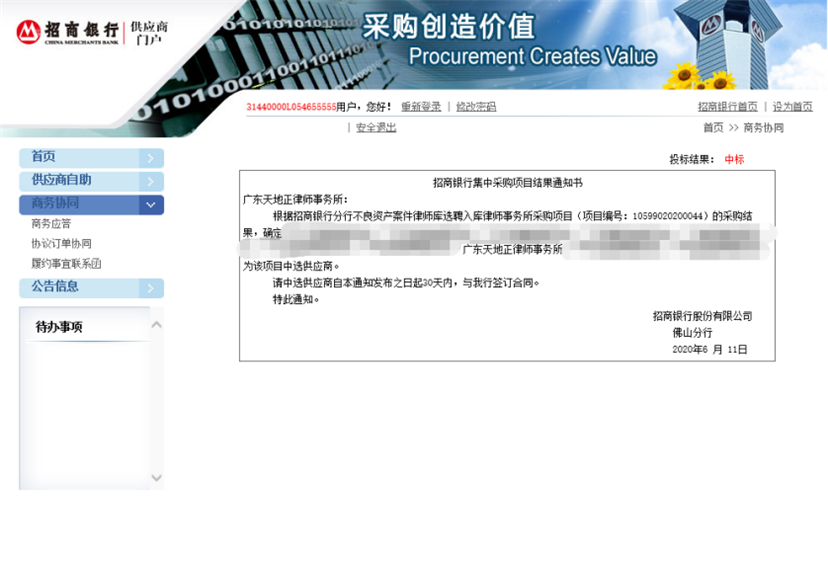Click the date 2020年6月11日
Screen dimensions: 828x565
coord(710,350)
